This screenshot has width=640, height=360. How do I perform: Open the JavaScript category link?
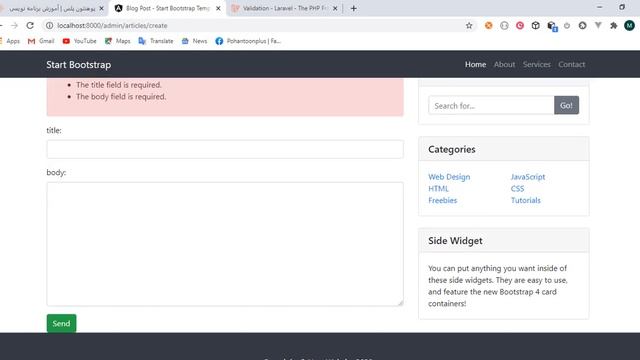[x=528, y=177]
